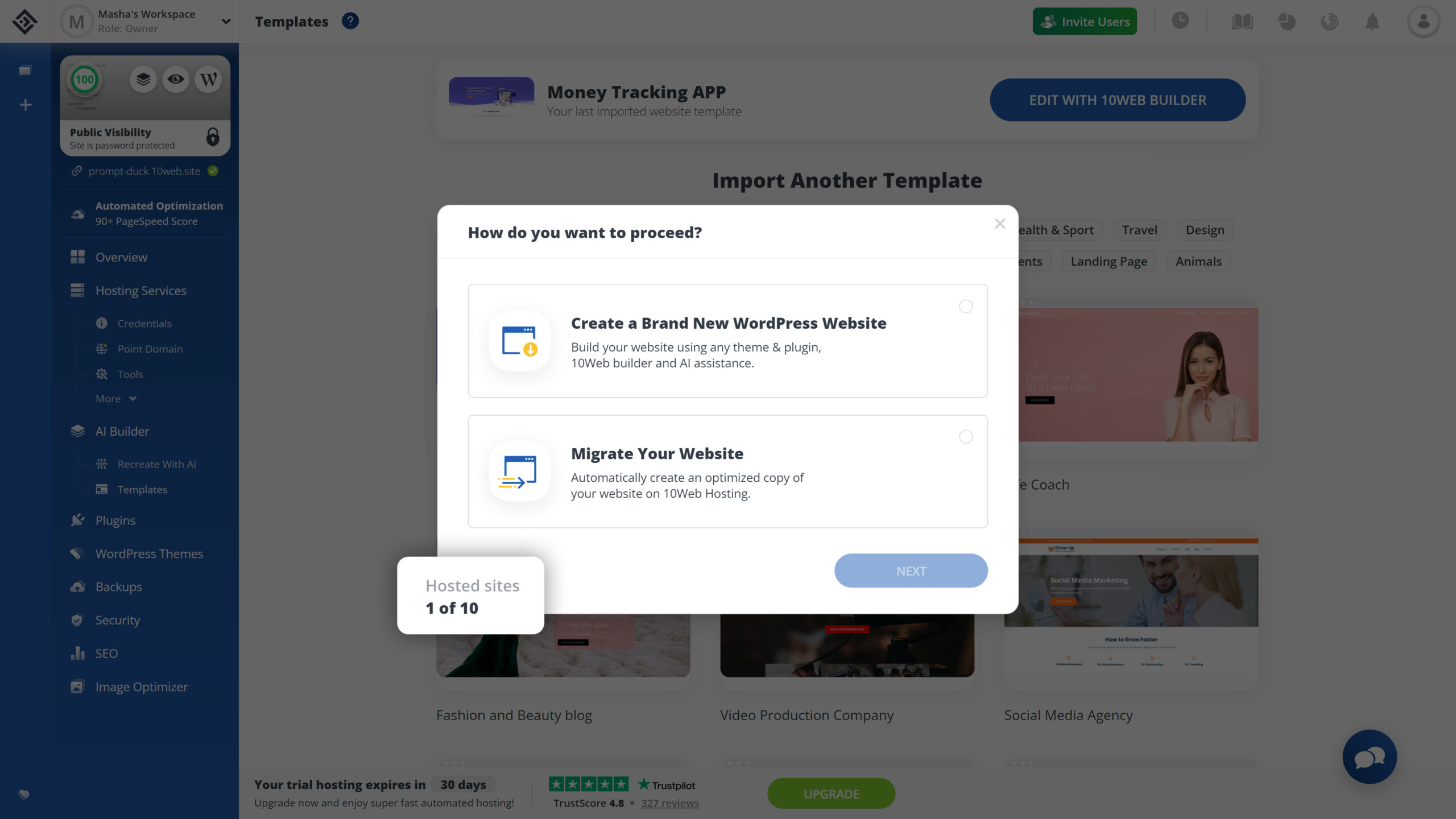Open the live chat bubble icon
This screenshot has height=819, width=1456.
1370,757
